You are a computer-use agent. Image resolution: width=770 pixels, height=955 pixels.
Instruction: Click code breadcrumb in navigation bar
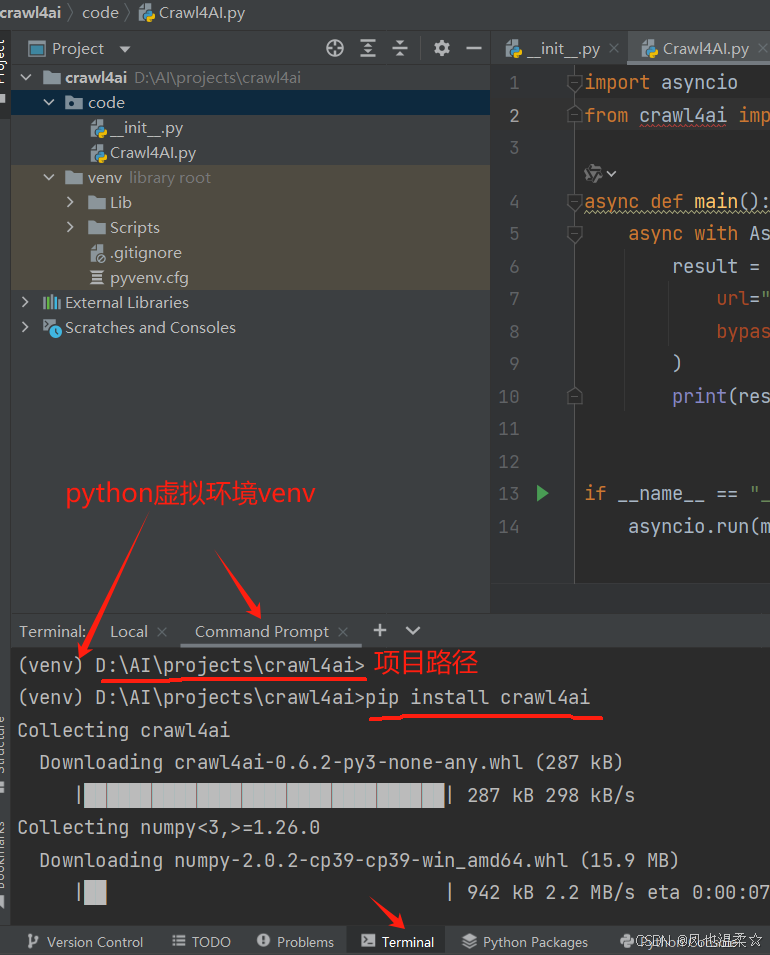click(101, 13)
